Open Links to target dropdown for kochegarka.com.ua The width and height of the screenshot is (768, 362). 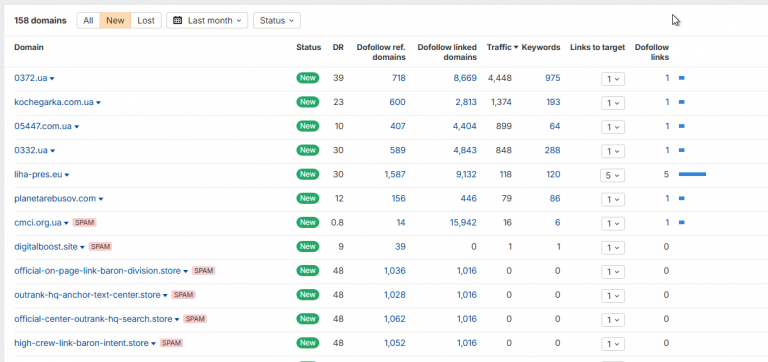point(613,103)
